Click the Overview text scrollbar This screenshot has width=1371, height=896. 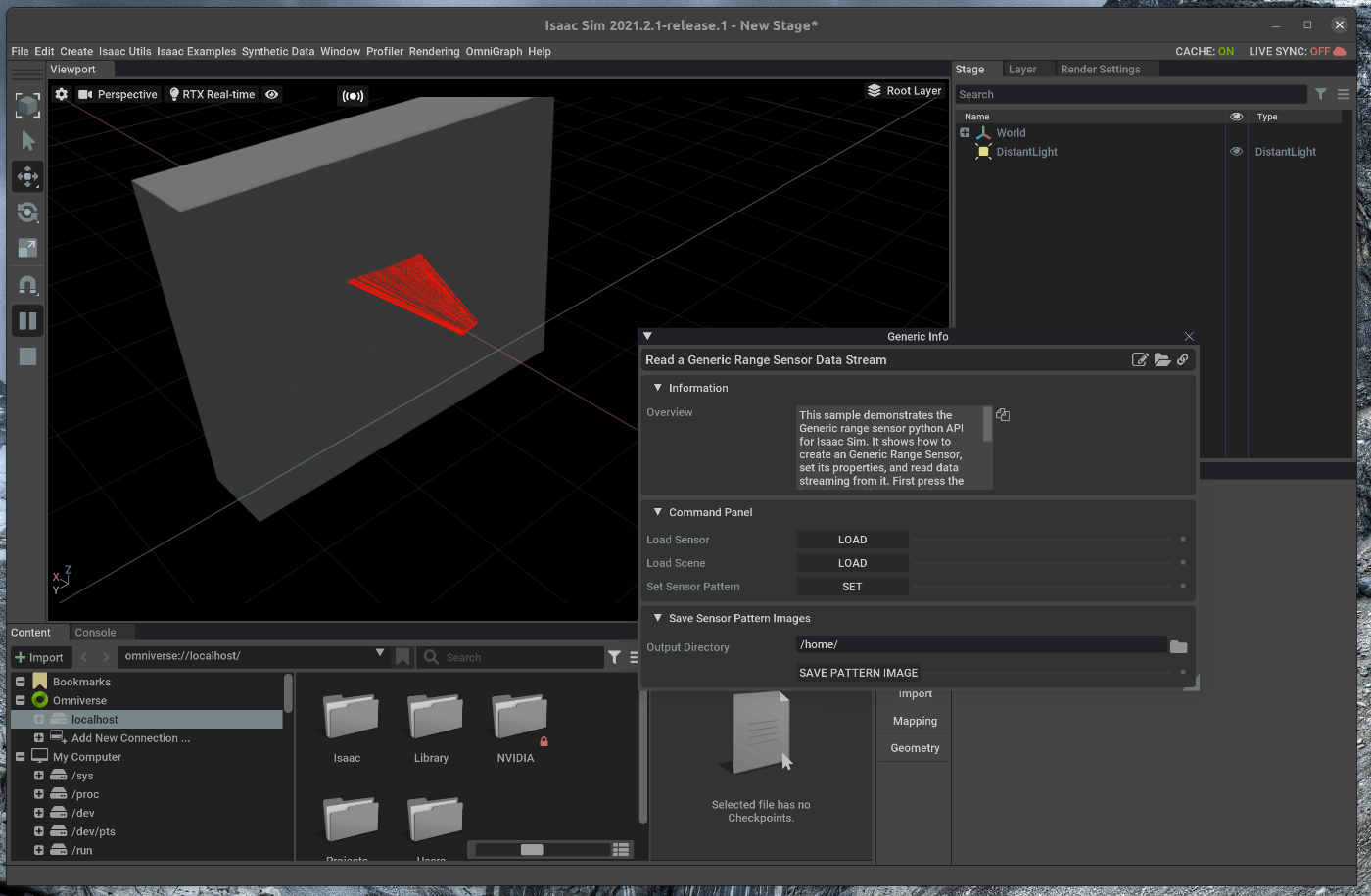tap(987, 424)
